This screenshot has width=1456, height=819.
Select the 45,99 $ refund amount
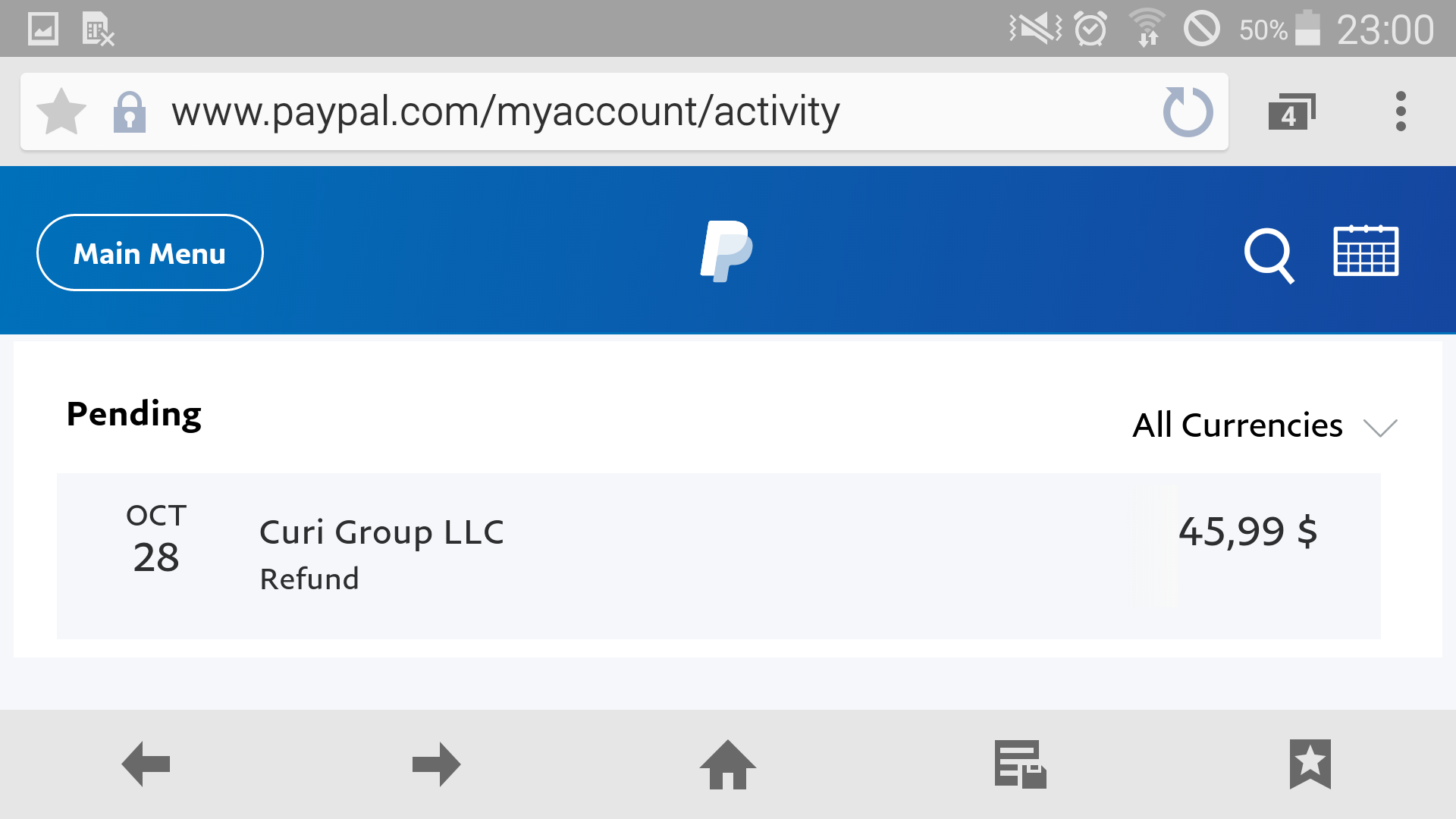pyautogui.click(x=1247, y=531)
